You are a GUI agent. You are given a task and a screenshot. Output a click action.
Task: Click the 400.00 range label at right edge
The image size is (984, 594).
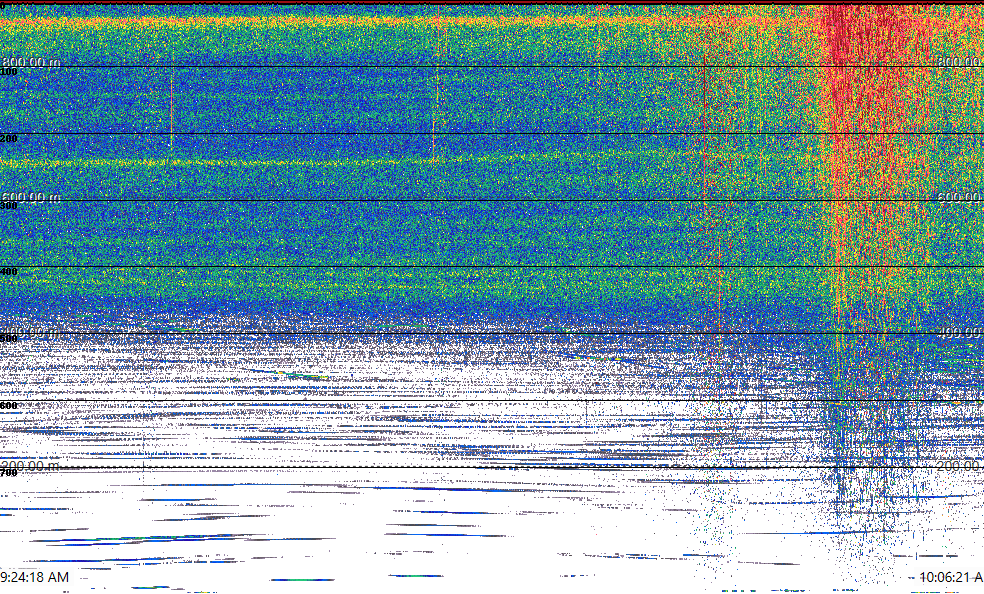pyautogui.click(x=960, y=332)
